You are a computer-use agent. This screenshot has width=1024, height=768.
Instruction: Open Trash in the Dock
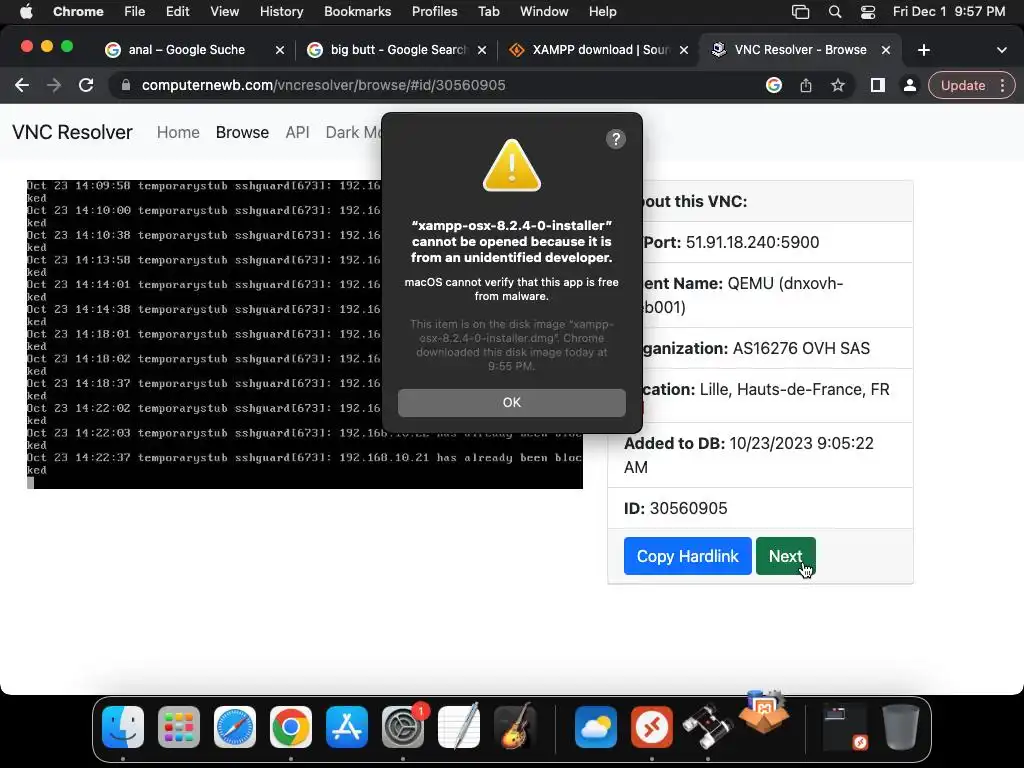pos(901,727)
